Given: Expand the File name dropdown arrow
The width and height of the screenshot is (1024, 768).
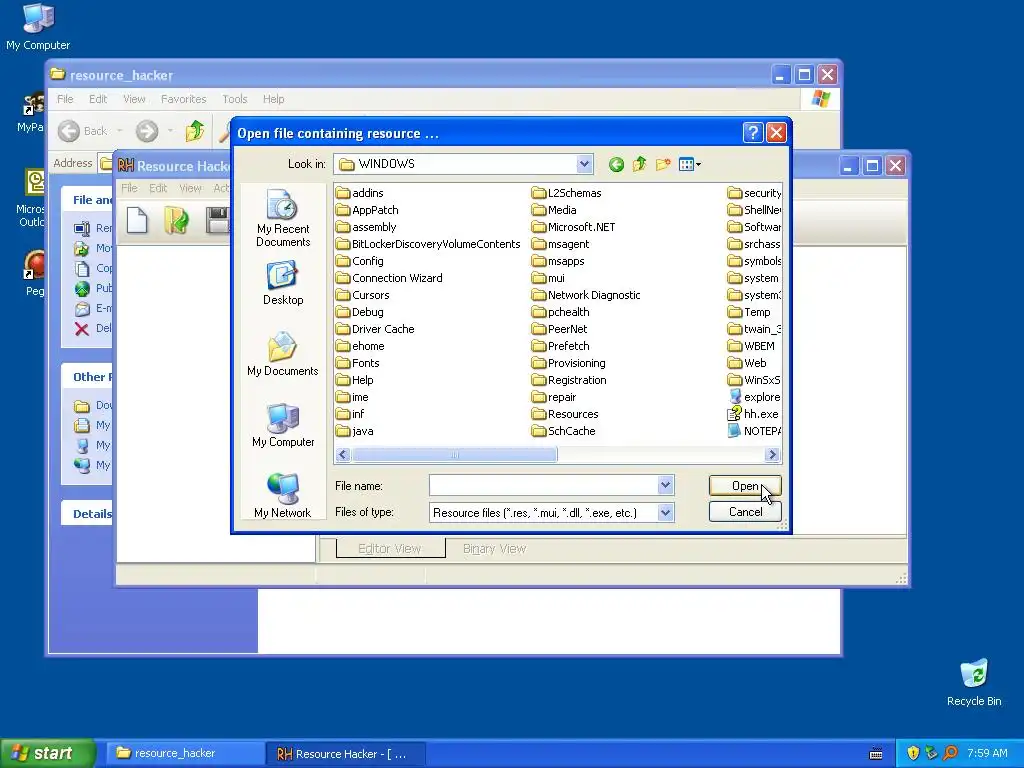Looking at the screenshot, I should pyautogui.click(x=665, y=485).
